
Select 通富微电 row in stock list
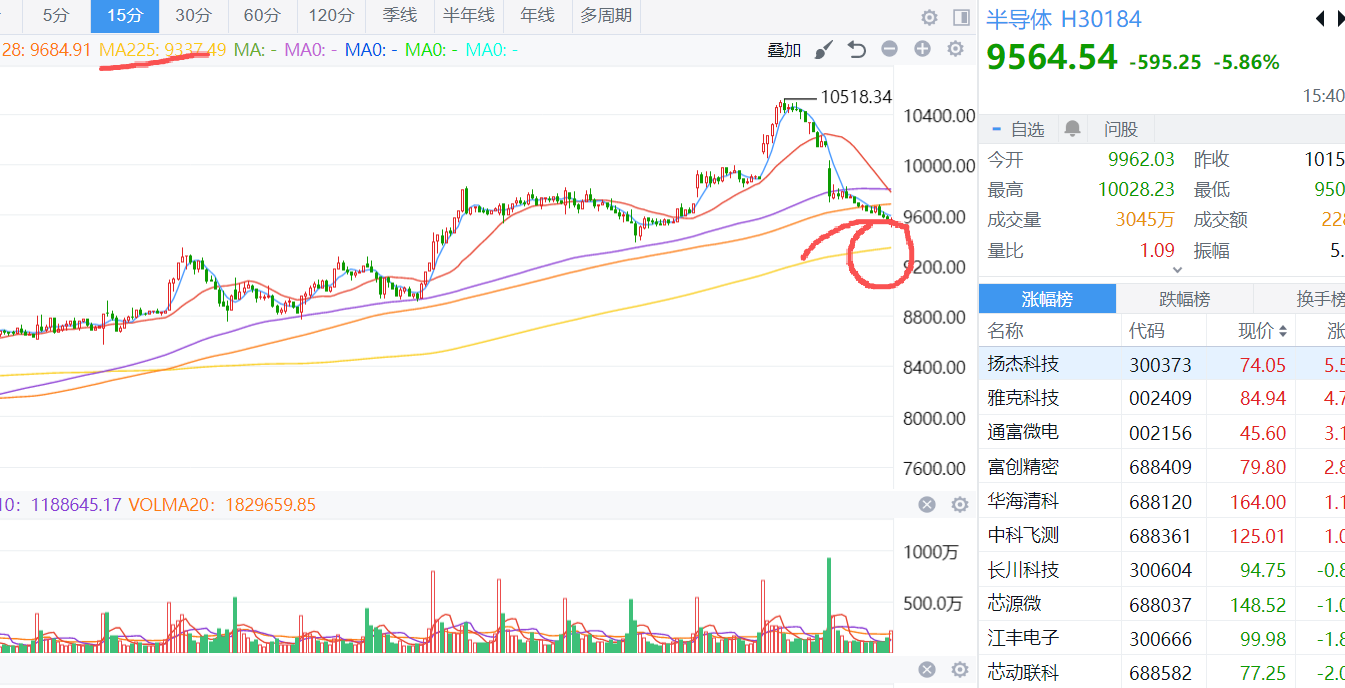1023,432
